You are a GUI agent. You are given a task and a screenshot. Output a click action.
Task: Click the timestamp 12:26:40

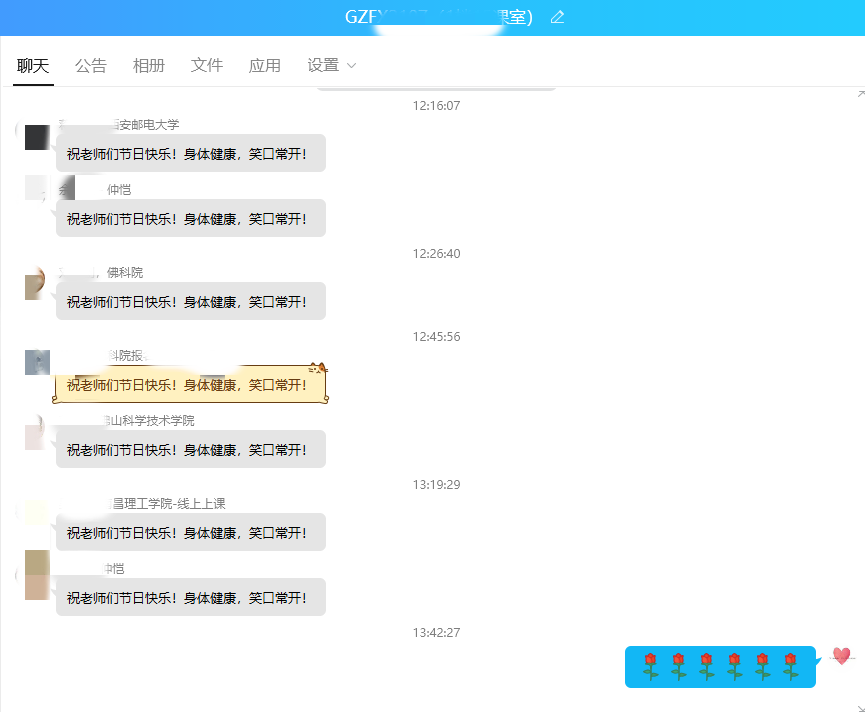coord(436,254)
